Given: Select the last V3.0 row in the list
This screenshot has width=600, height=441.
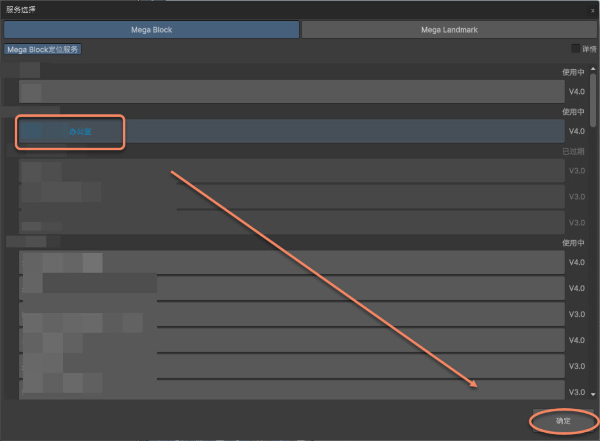Looking at the screenshot, I should coord(290,390).
